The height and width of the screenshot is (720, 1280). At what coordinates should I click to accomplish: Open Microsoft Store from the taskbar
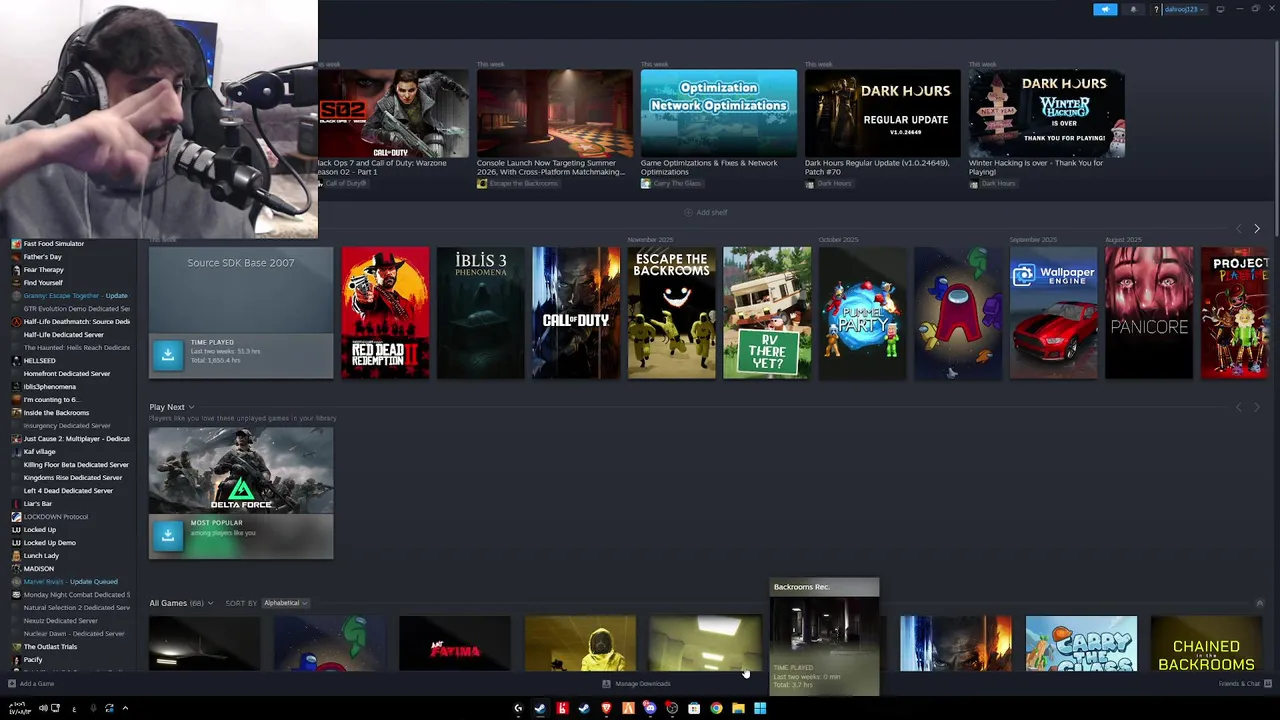(x=694, y=708)
